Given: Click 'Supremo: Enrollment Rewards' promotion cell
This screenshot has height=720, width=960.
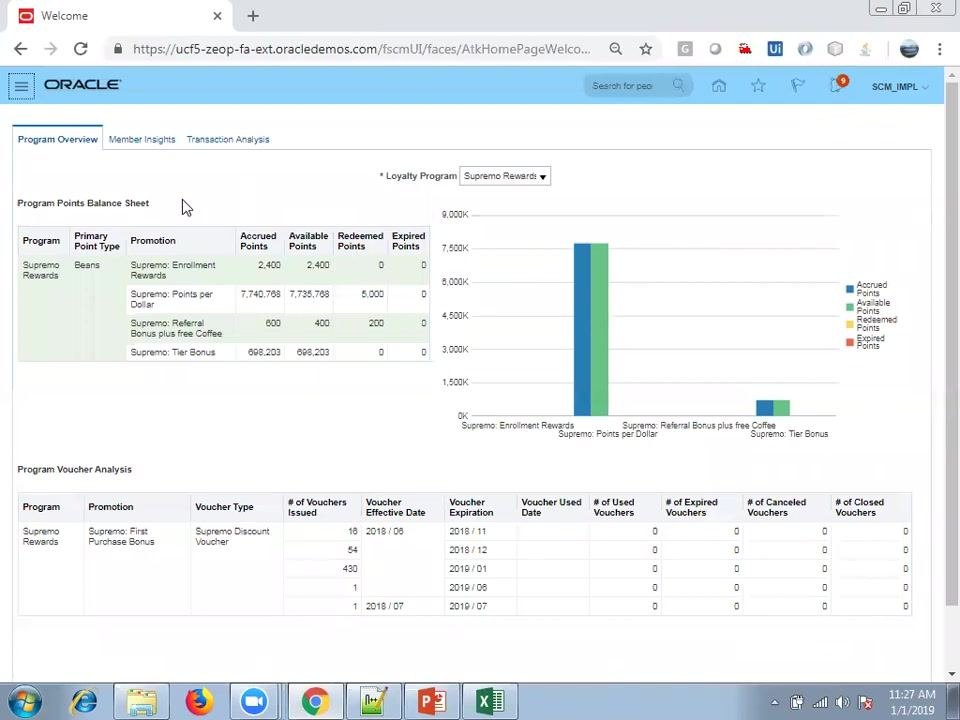Looking at the screenshot, I should 181,270.
